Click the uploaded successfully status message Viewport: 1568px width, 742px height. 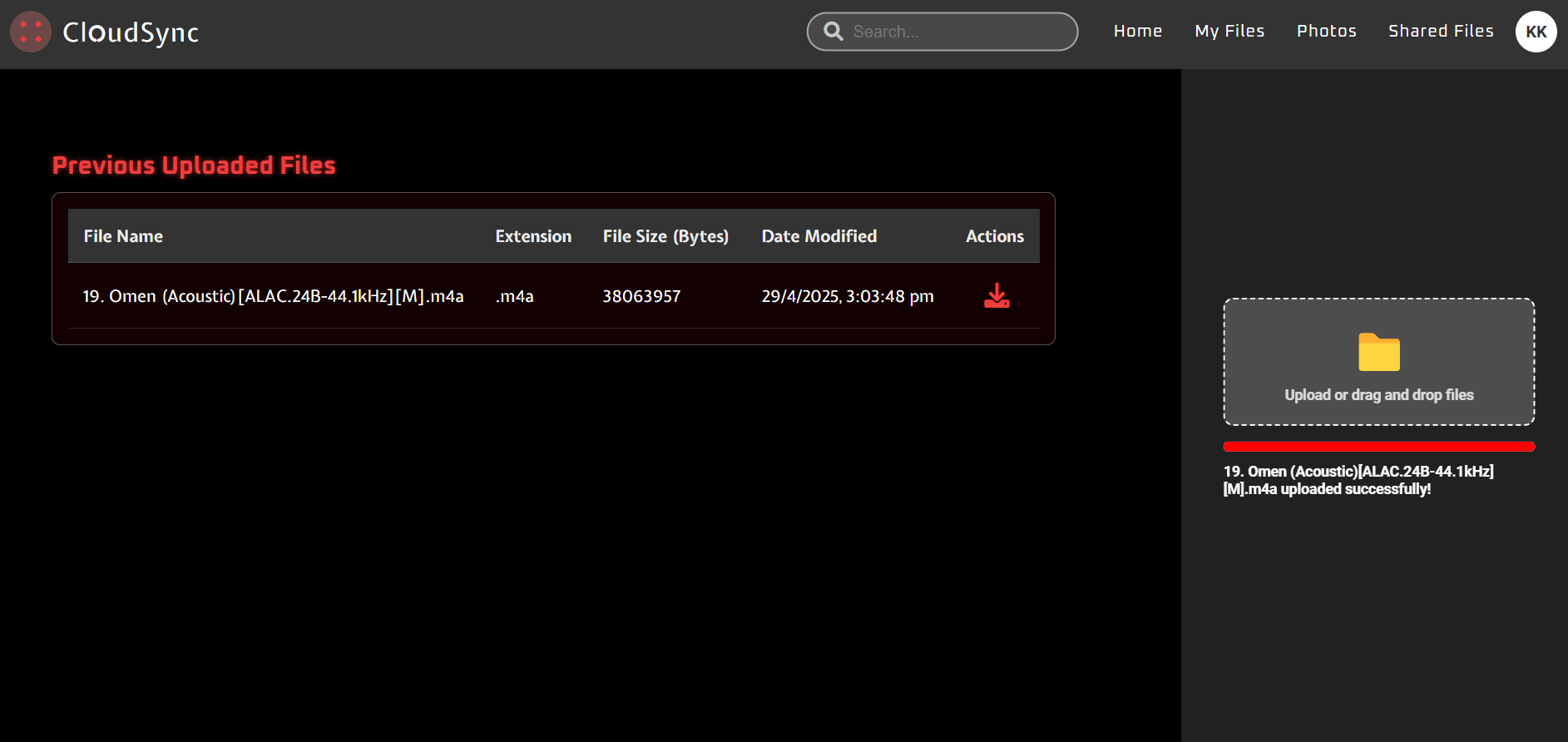1358,480
